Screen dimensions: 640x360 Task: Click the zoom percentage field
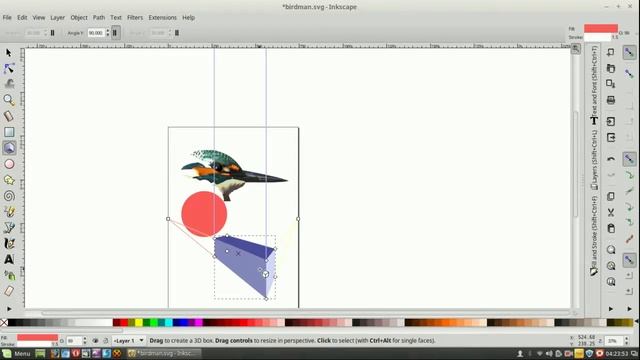coord(613,340)
